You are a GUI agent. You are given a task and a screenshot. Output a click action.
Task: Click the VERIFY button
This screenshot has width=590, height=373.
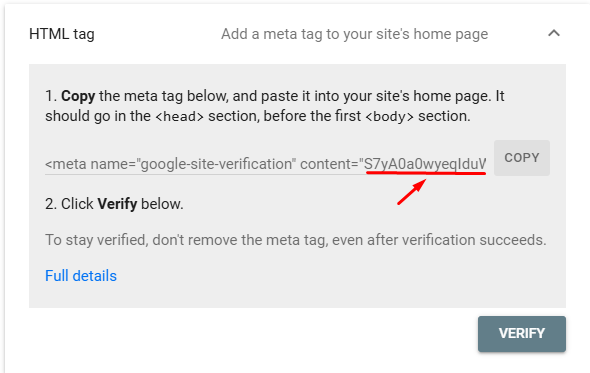522,333
